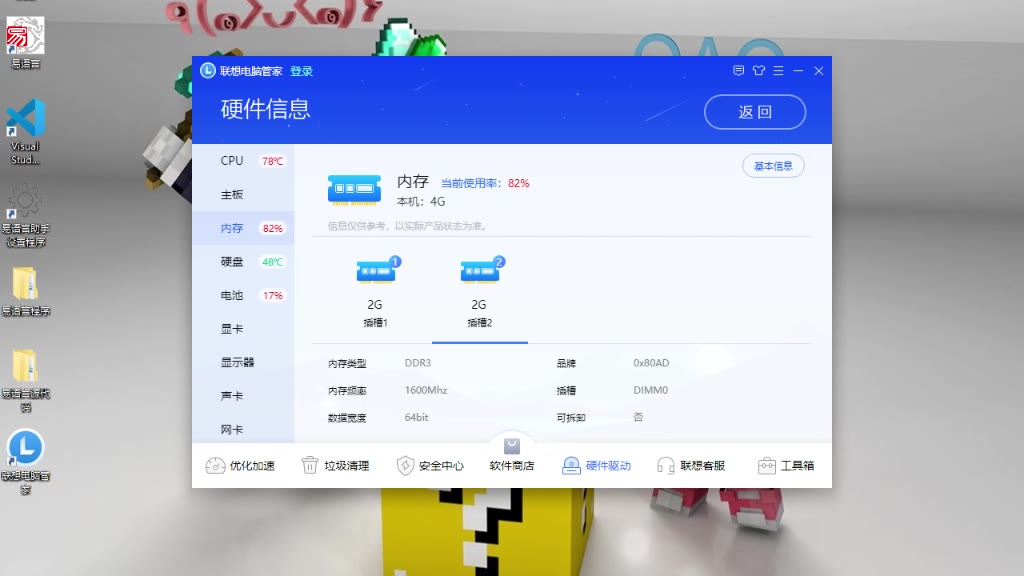Image resolution: width=1024 pixels, height=576 pixels.
Task: Select 显示器 in the hardware sidebar
Action: click(243, 362)
